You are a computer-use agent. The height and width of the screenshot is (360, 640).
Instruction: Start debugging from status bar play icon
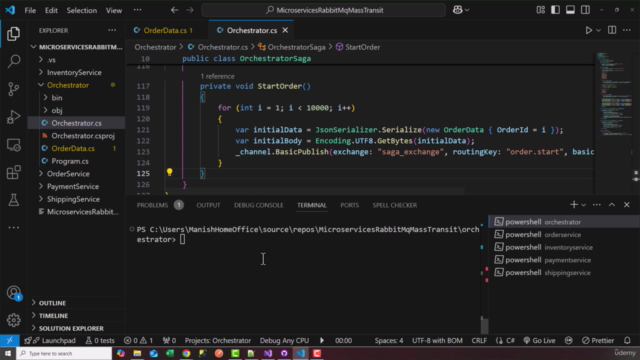pyautogui.click(x=322, y=340)
